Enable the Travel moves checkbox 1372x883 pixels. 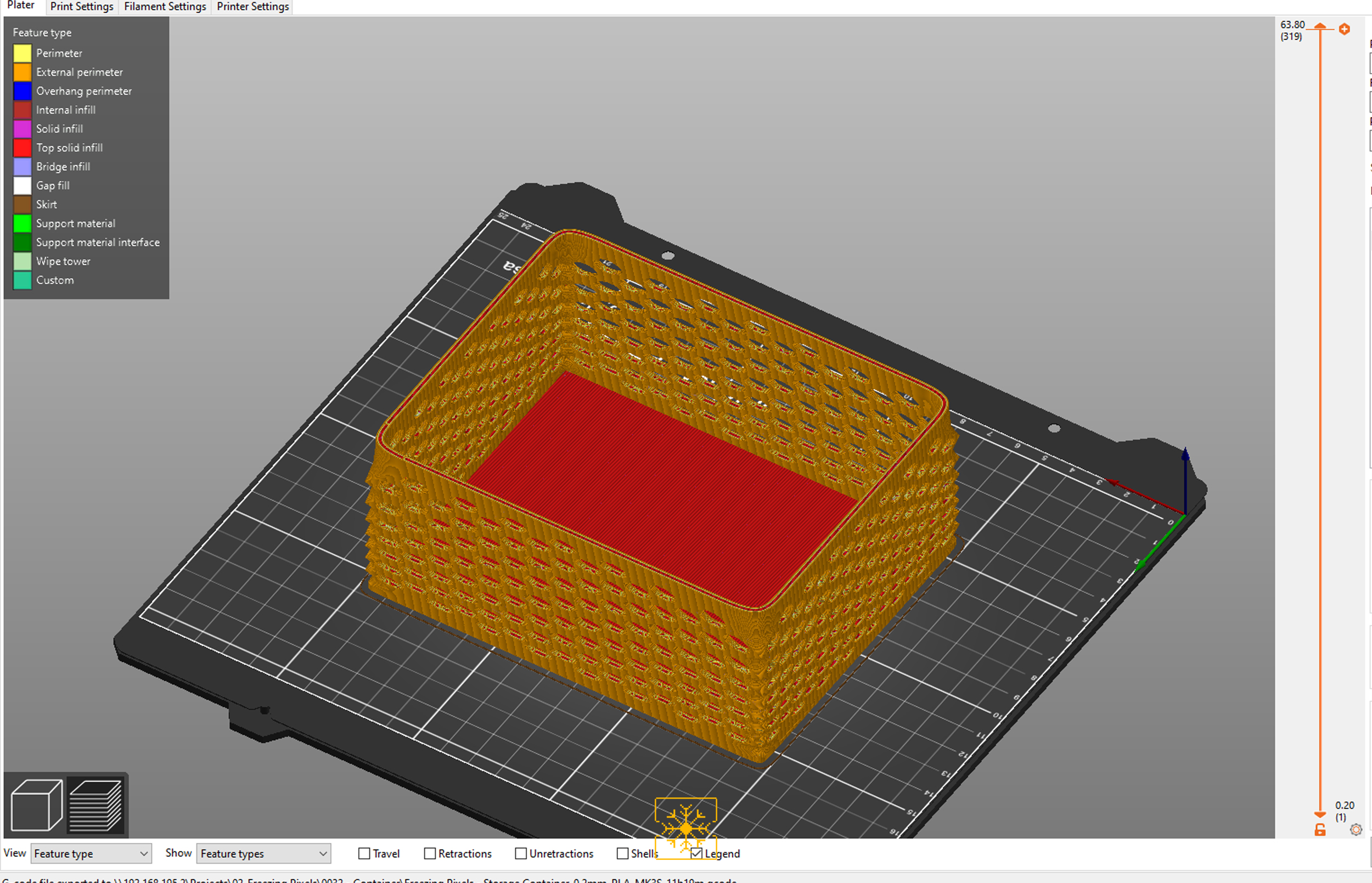coord(364,853)
